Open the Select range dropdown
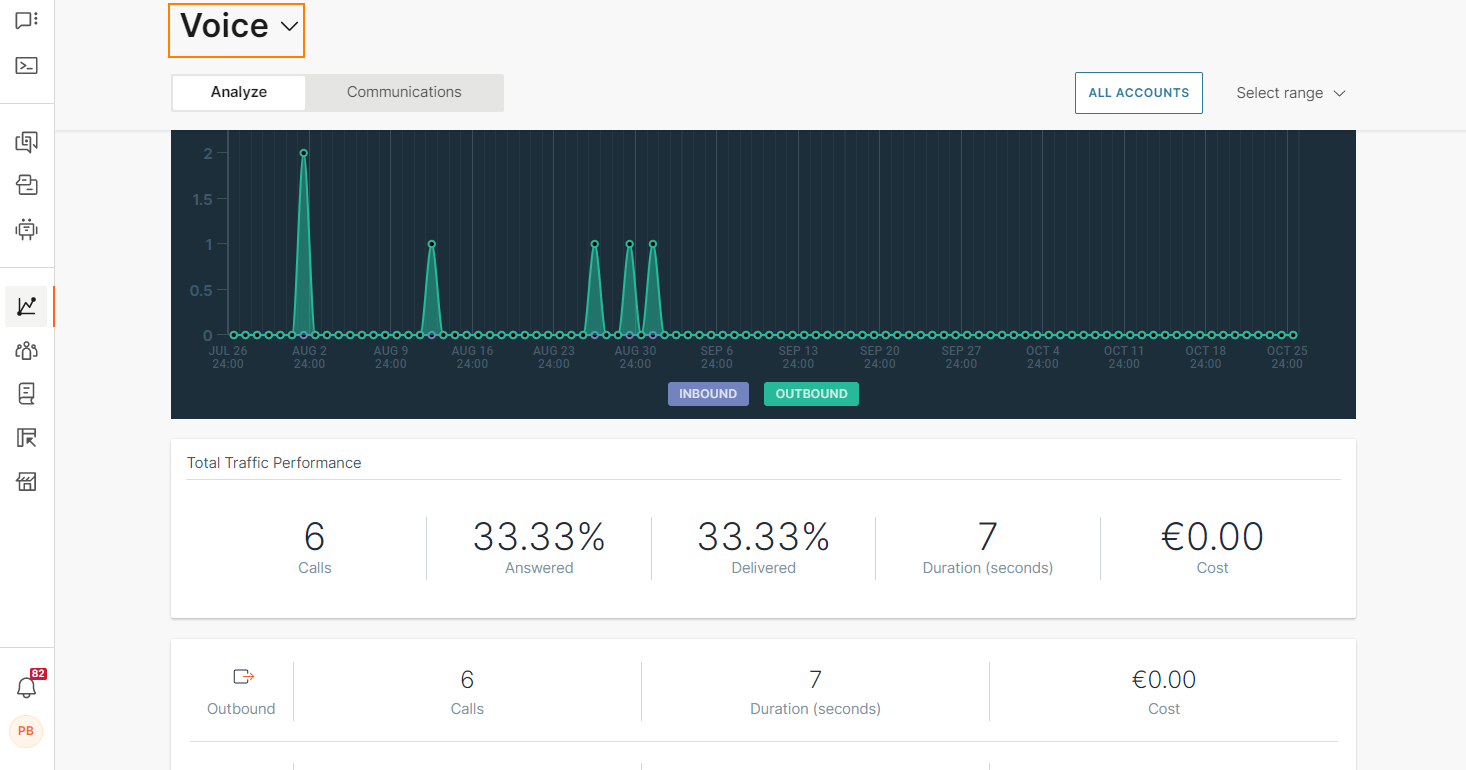This screenshot has width=1466, height=770. [x=1290, y=93]
